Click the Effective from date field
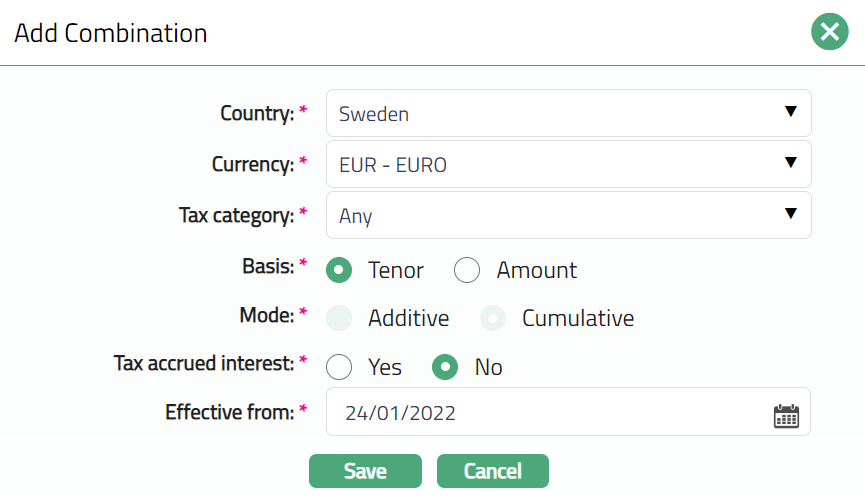Image resolution: width=865 pixels, height=498 pixels. (548, 413)
